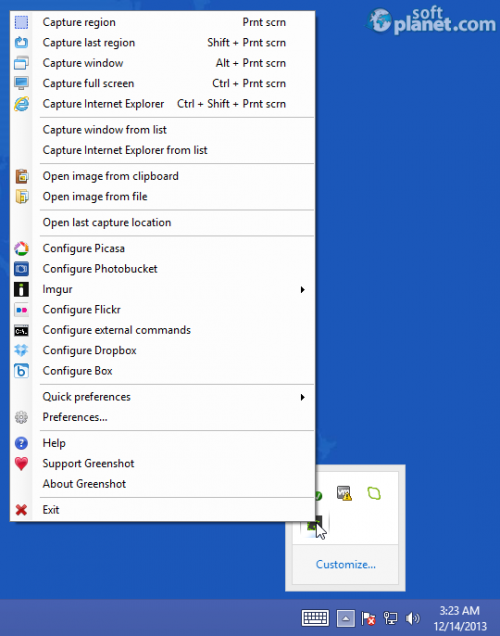This screenshot has width=500, height=636.
Task: Click the warning-badge tray icon in overflow panel
Action: point(344,493)
